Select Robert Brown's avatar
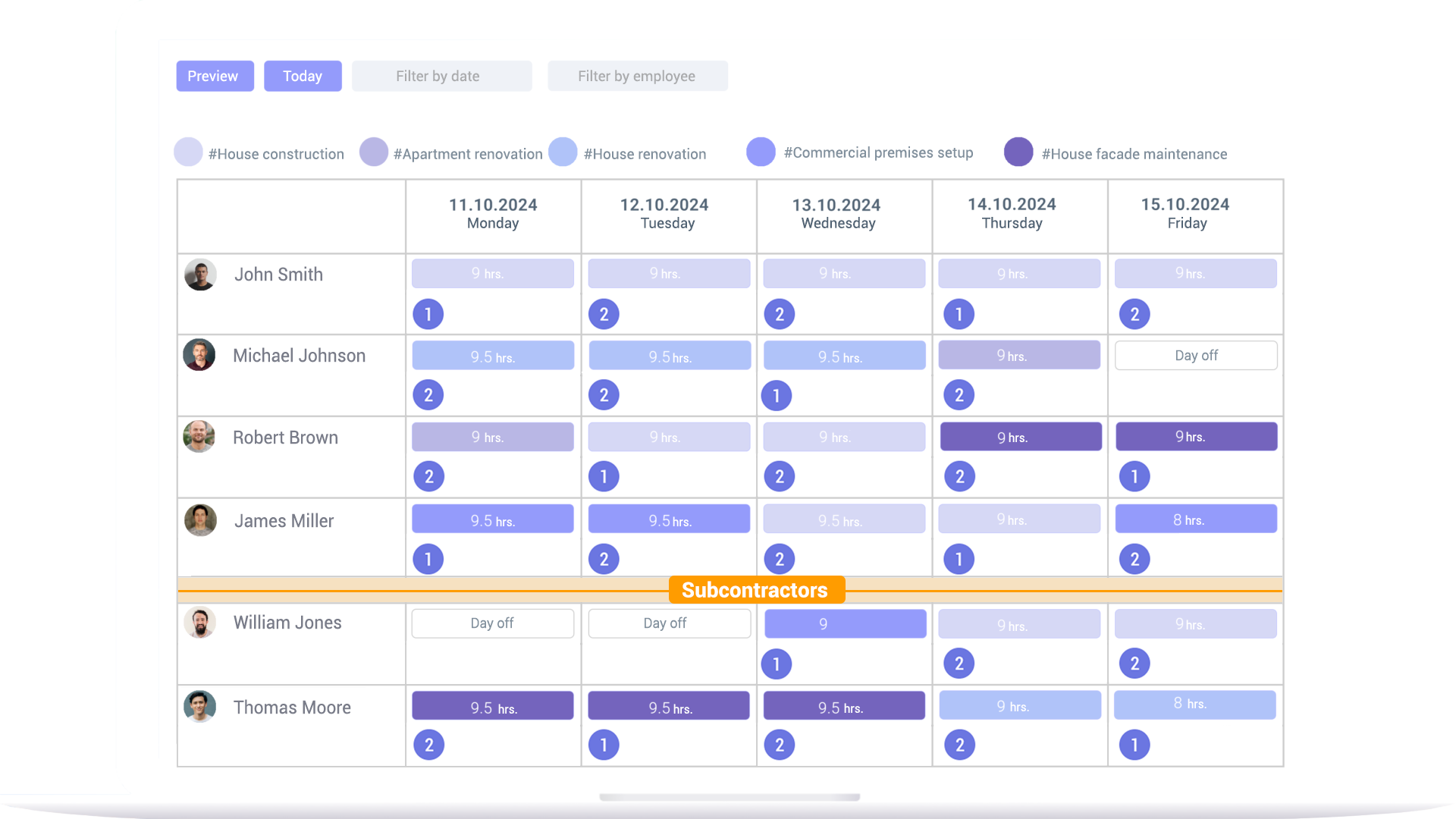 coord(199,437)
